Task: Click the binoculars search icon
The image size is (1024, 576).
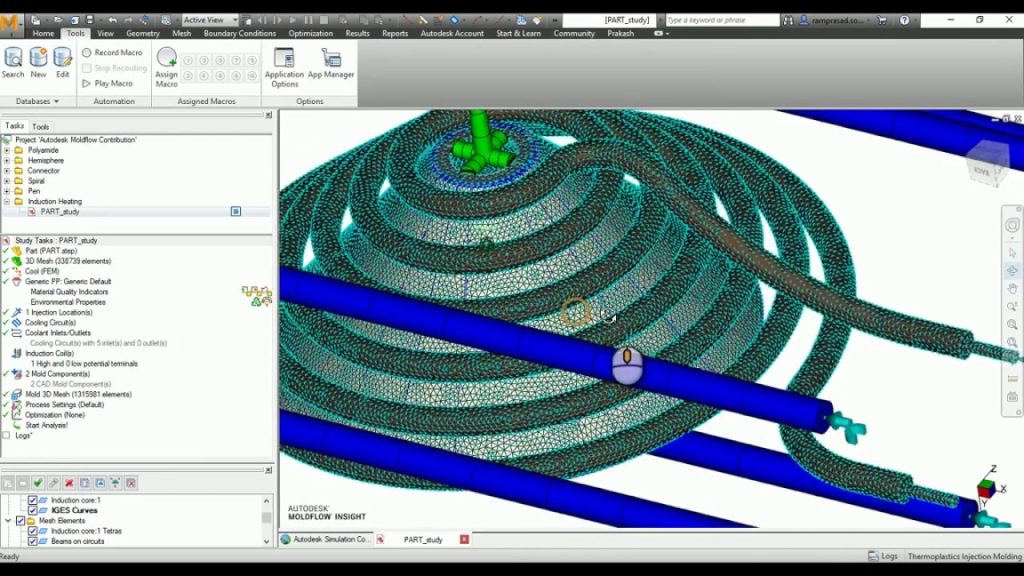Action: coord(788,20)
